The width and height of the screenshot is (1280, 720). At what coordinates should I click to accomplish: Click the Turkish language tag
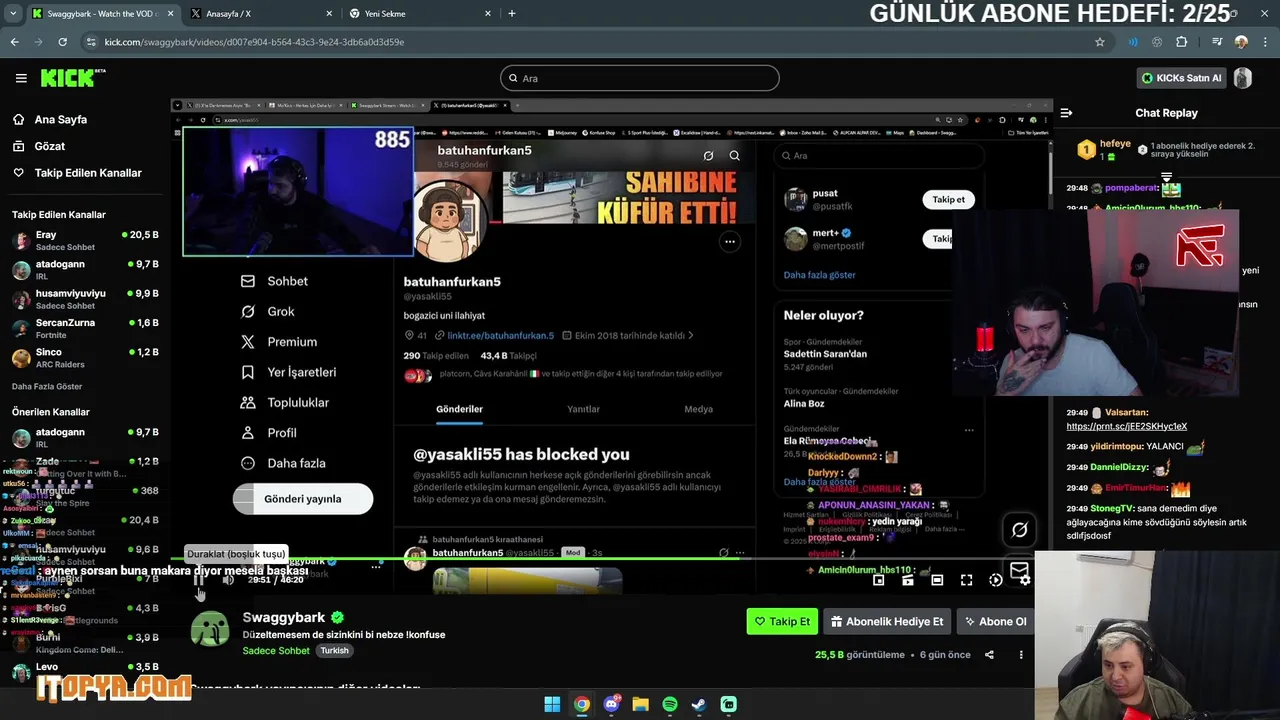pos(334,651)
